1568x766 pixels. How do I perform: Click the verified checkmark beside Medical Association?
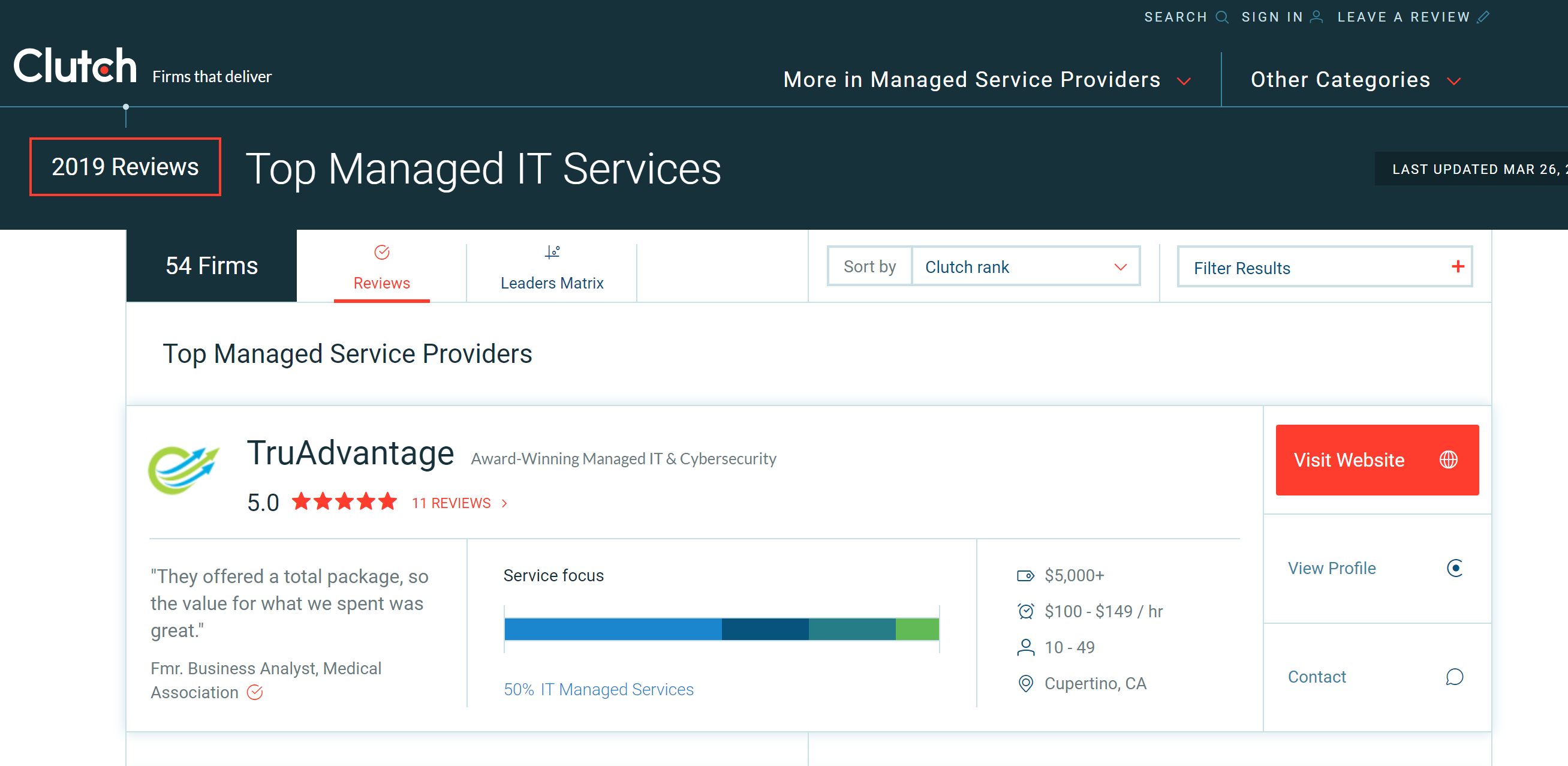coord(255,692)
